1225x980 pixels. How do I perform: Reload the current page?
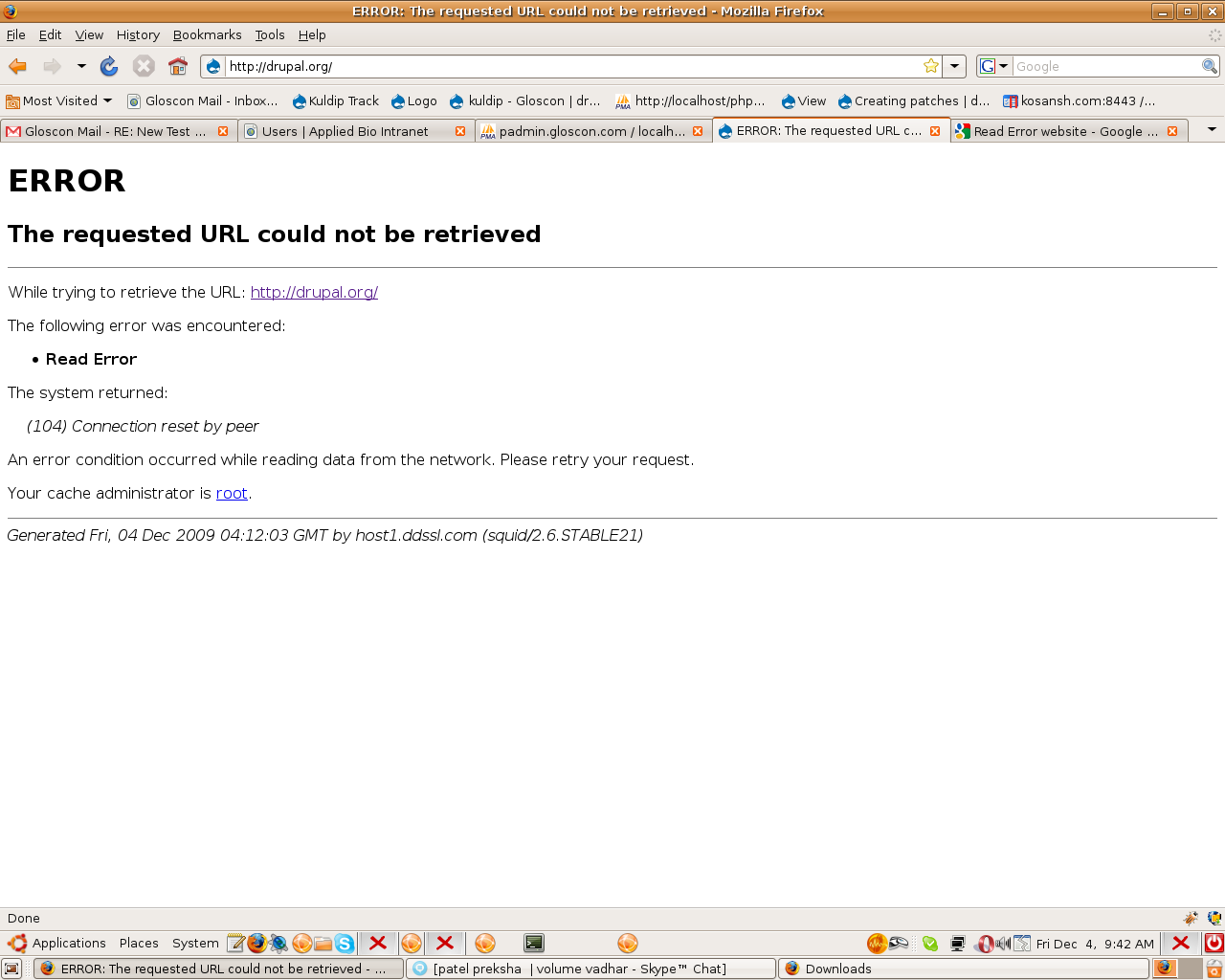[x=109, y=66]
